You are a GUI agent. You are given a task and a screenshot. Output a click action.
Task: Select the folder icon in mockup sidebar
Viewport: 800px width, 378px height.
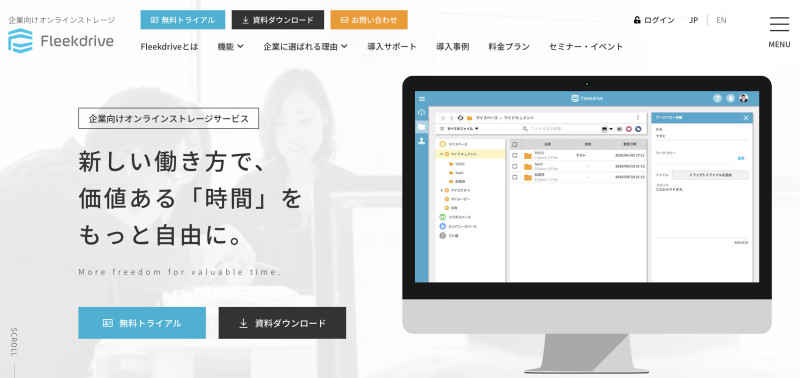(421, 127)
